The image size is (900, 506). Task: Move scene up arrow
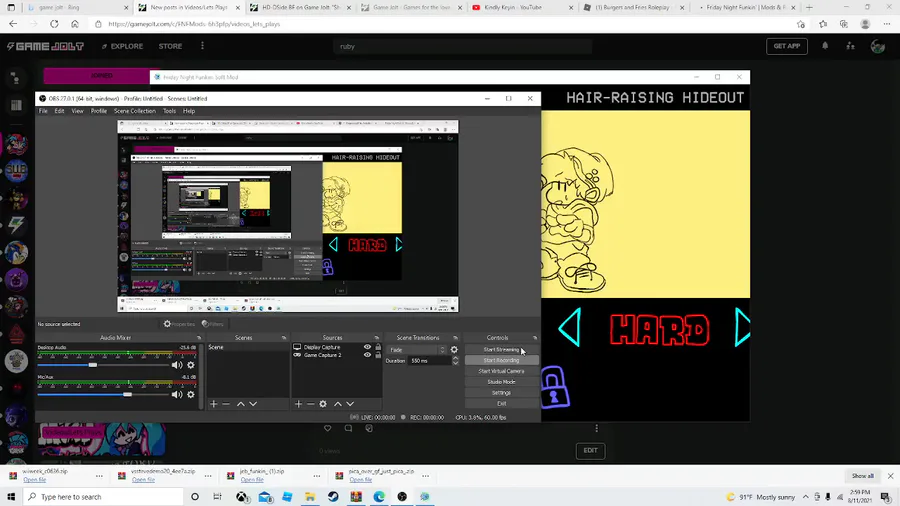[x=240, y=404]
